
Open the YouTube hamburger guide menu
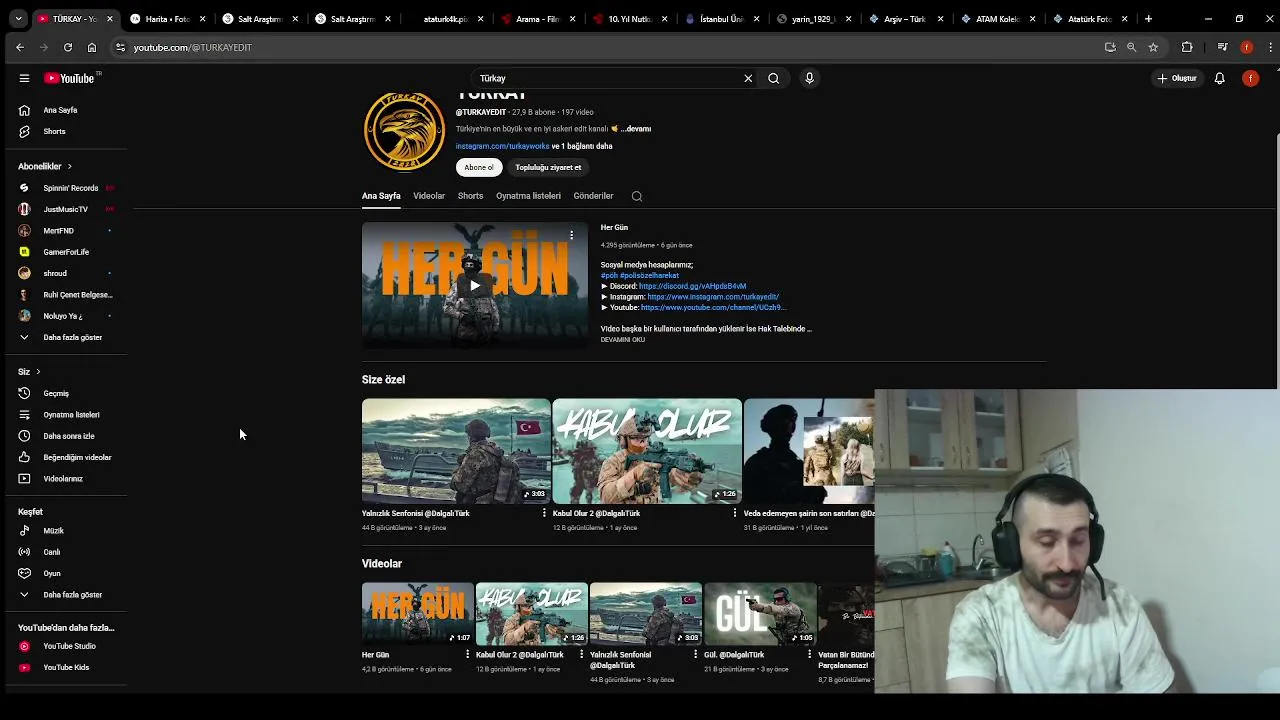tap(24, 78)
